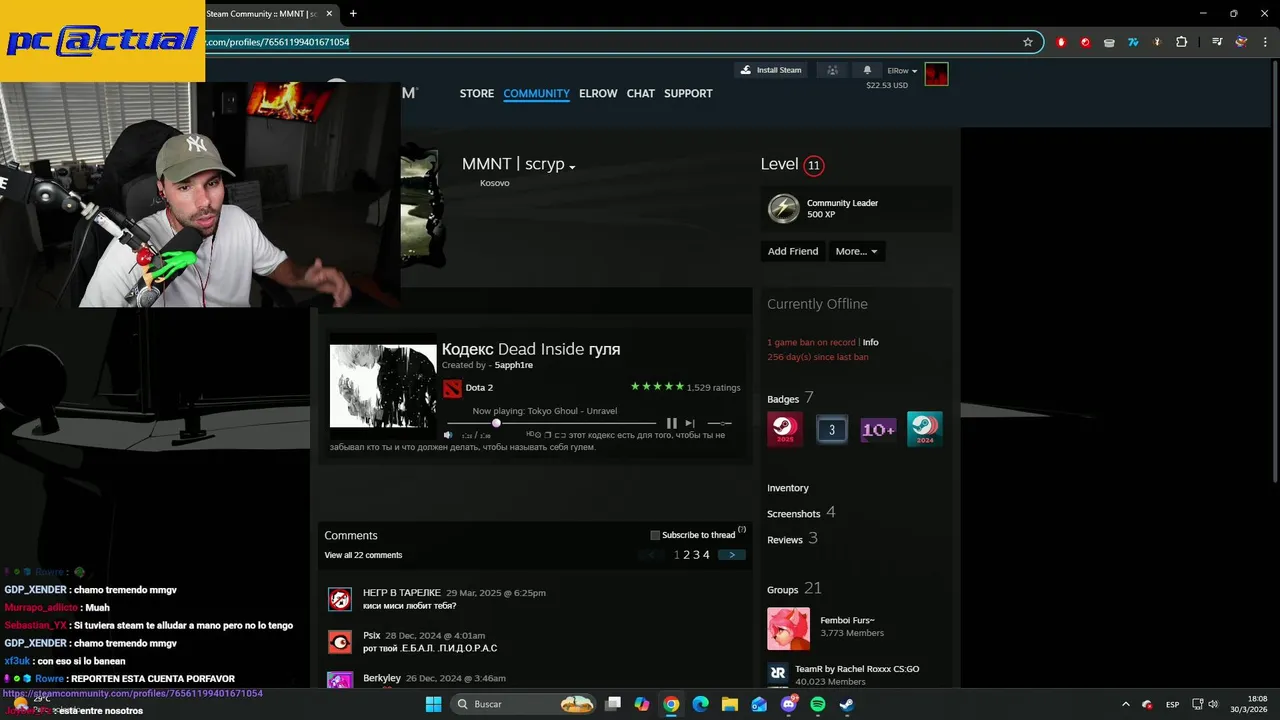Open the ElRow account avatar
The height and width of the screenshot is (720, 1280).
coord(936,74)
